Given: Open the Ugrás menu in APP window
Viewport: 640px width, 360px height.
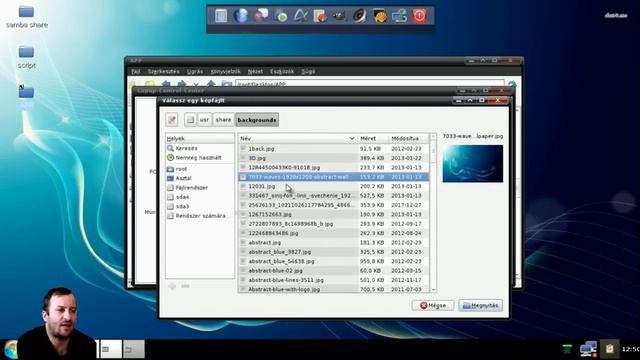Looking at the screenshot, I should (195, 71).
